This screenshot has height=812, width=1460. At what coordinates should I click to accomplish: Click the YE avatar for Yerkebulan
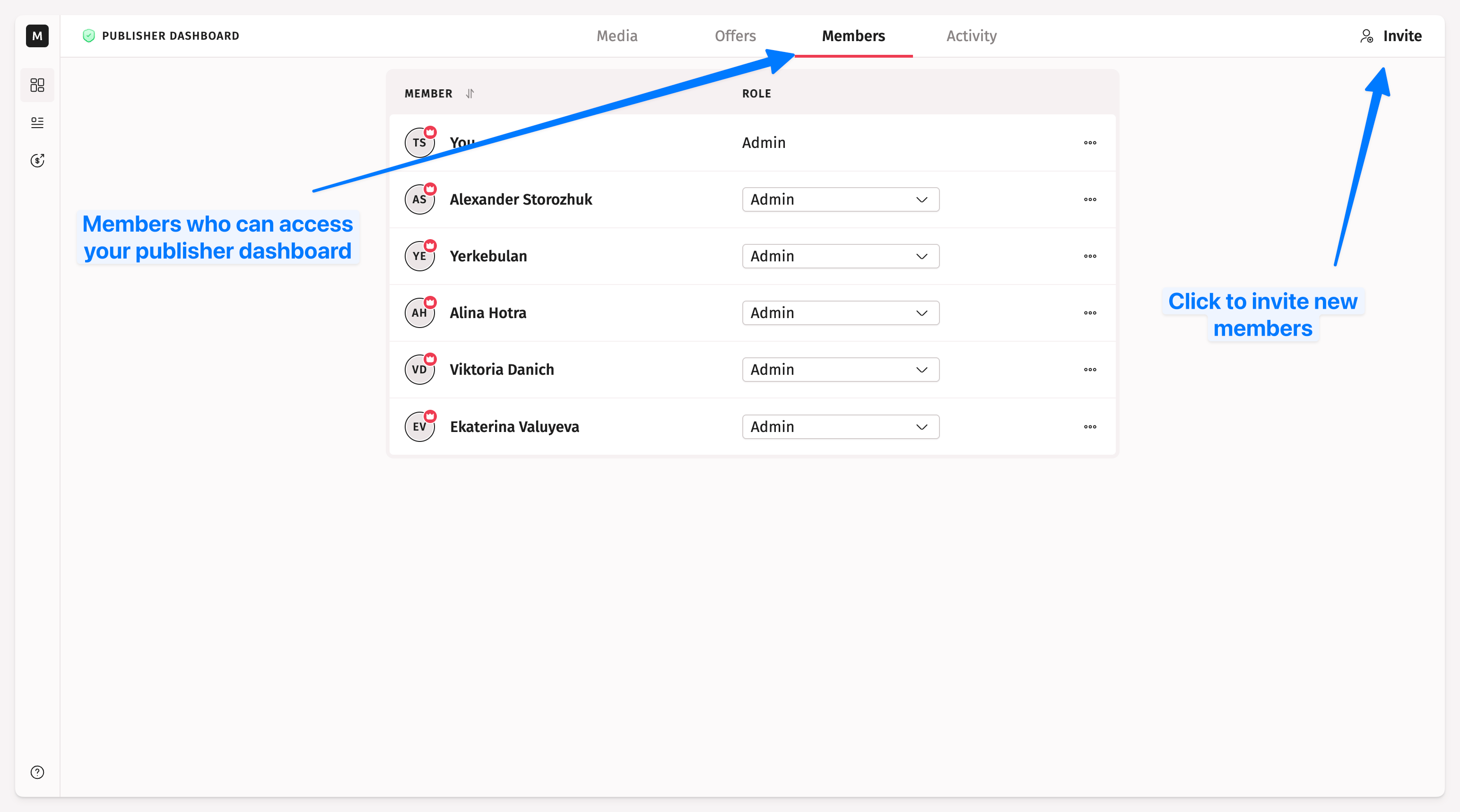pyautogui.click(x=419, y=256)
